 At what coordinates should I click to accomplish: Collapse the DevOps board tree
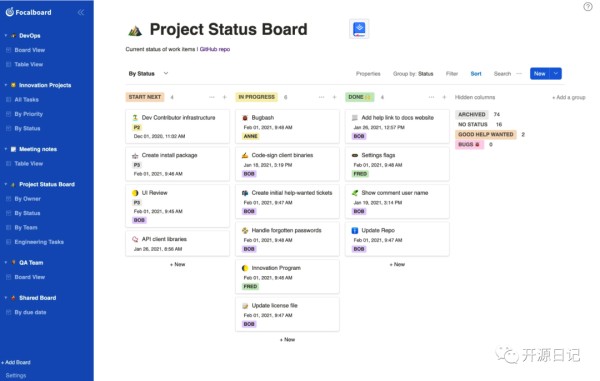pos(6,36)
